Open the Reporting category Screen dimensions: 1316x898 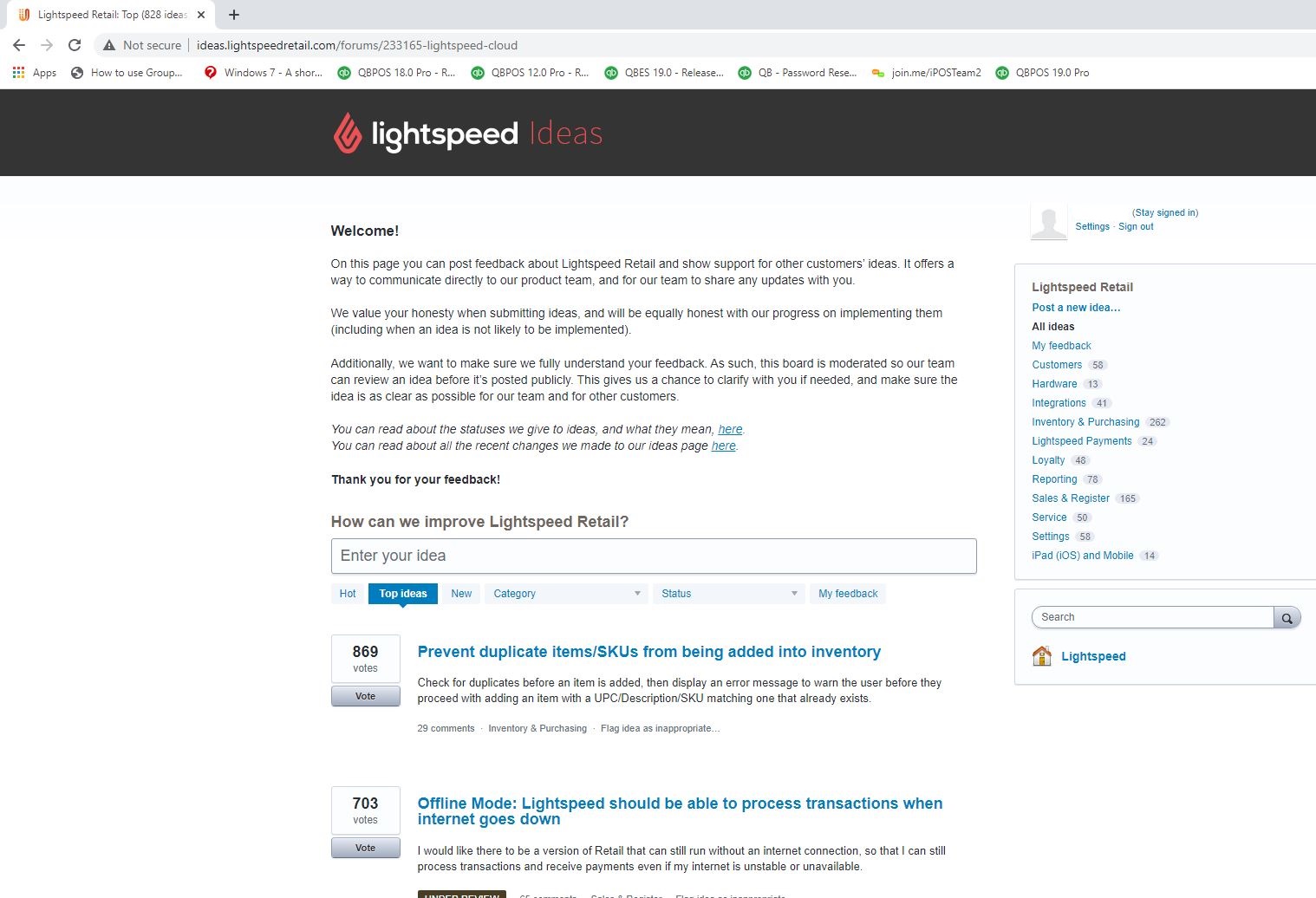click(x=1054, y=479)
